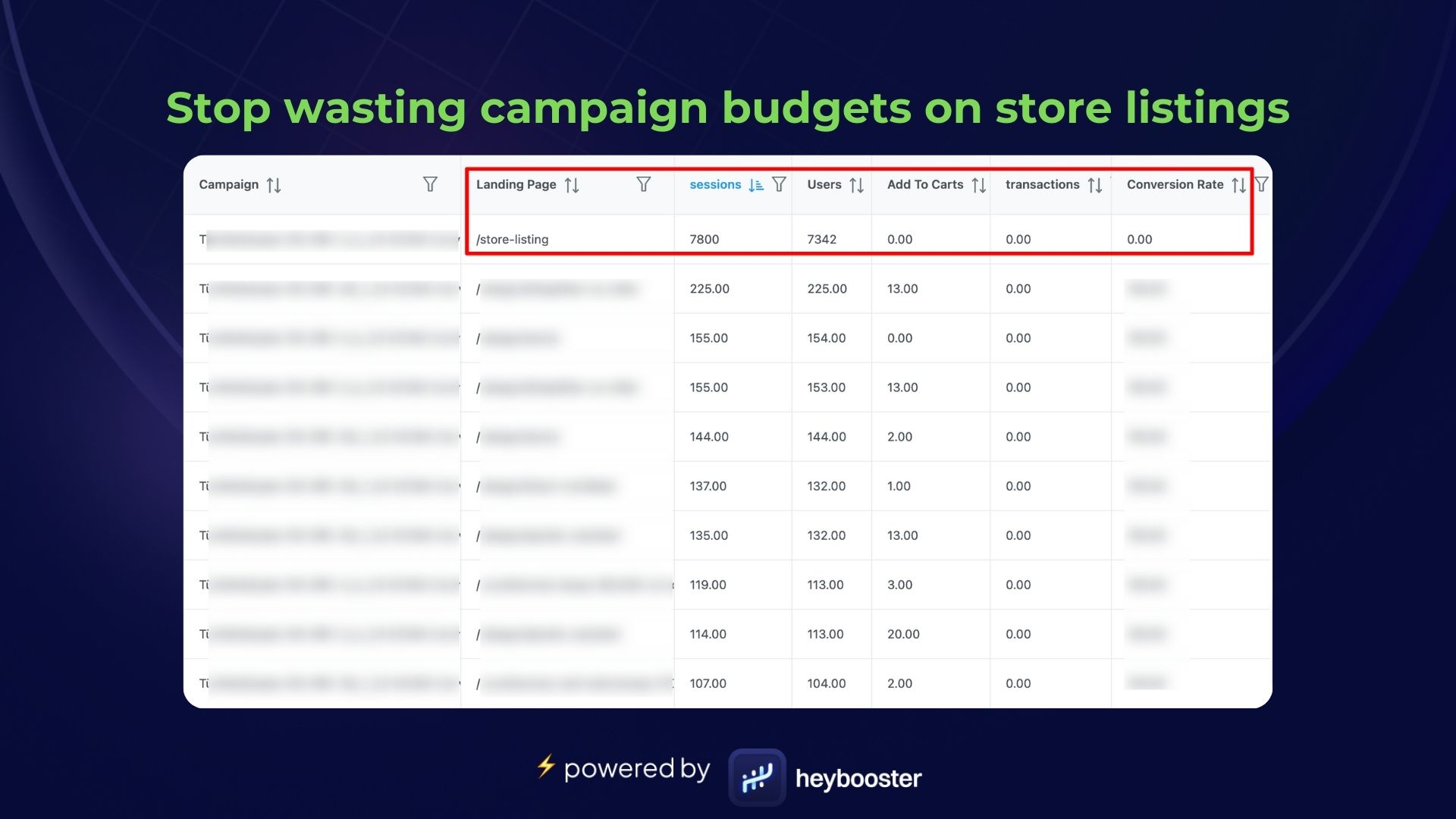Viewport: 1456px width, 819px height.
Task: Open the sessions column filter
Action: pyautogui.click(x=779, y=184)
